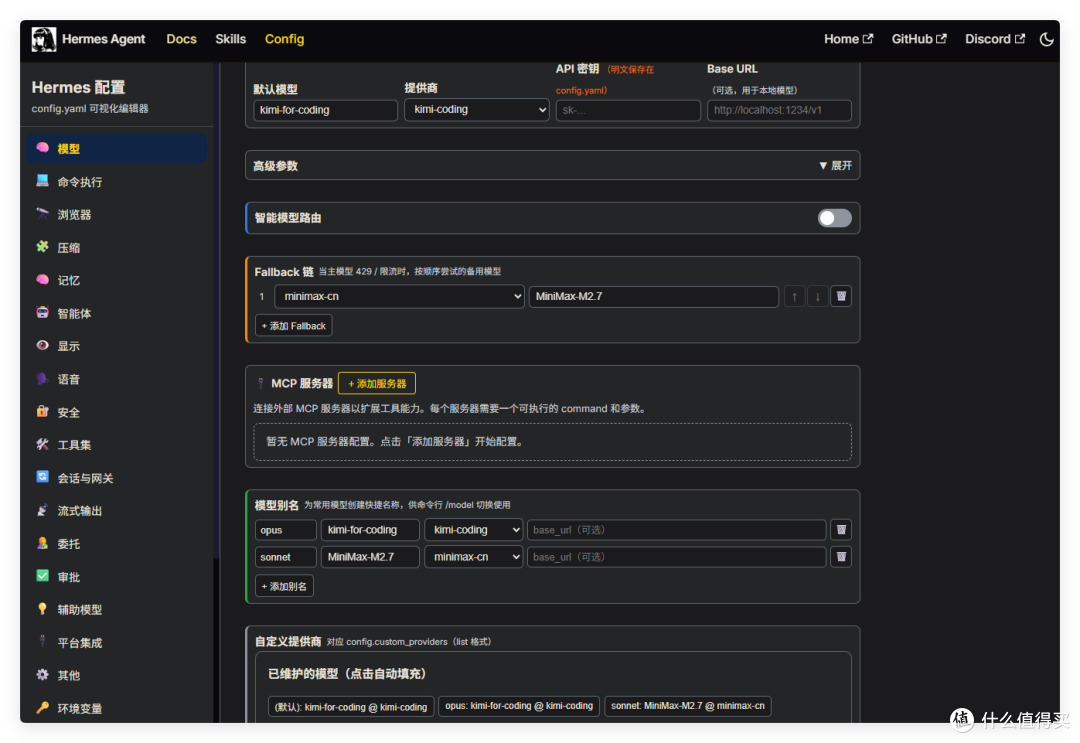Open the 命令执行 sidebar section

pos(116,182)
